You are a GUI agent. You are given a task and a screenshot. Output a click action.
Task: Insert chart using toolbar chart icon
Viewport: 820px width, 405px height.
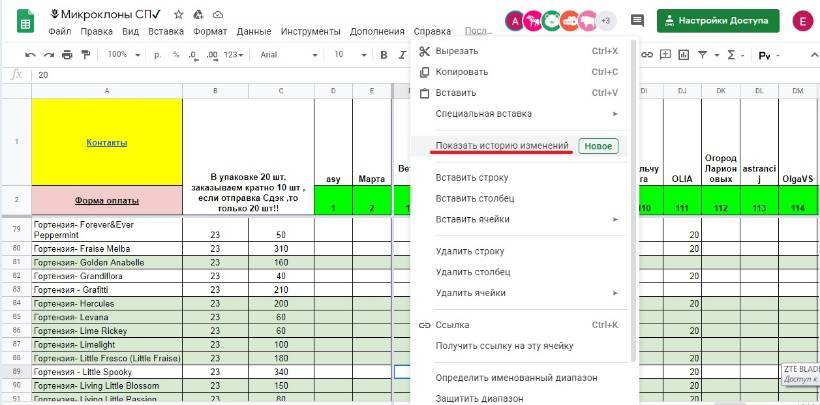coord(683,54)
